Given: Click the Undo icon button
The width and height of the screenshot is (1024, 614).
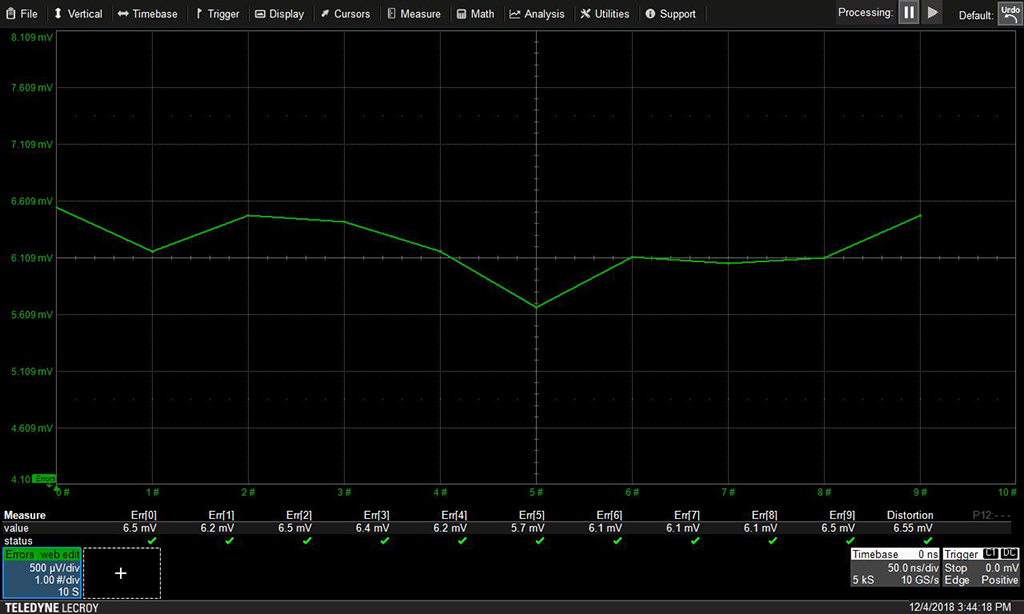Looking at the screenshot, I should pyautogui.click(x=1009, y=13).
